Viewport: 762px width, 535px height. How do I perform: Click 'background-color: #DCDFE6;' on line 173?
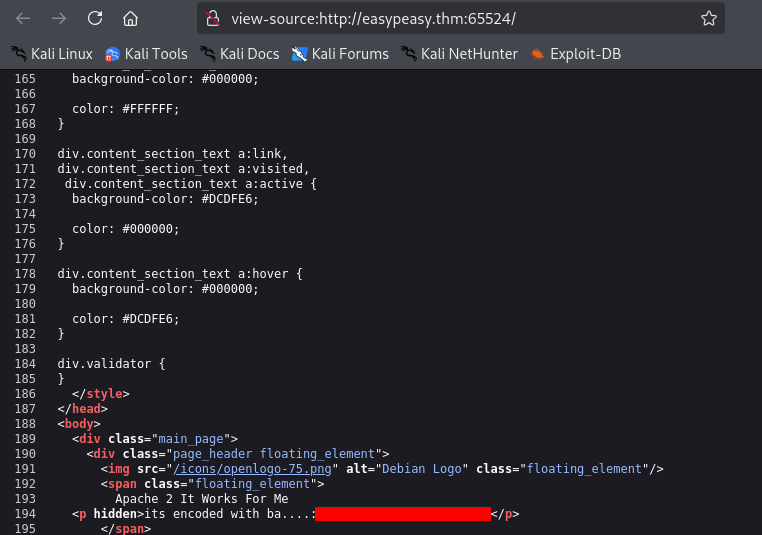(x=165, y=199)
